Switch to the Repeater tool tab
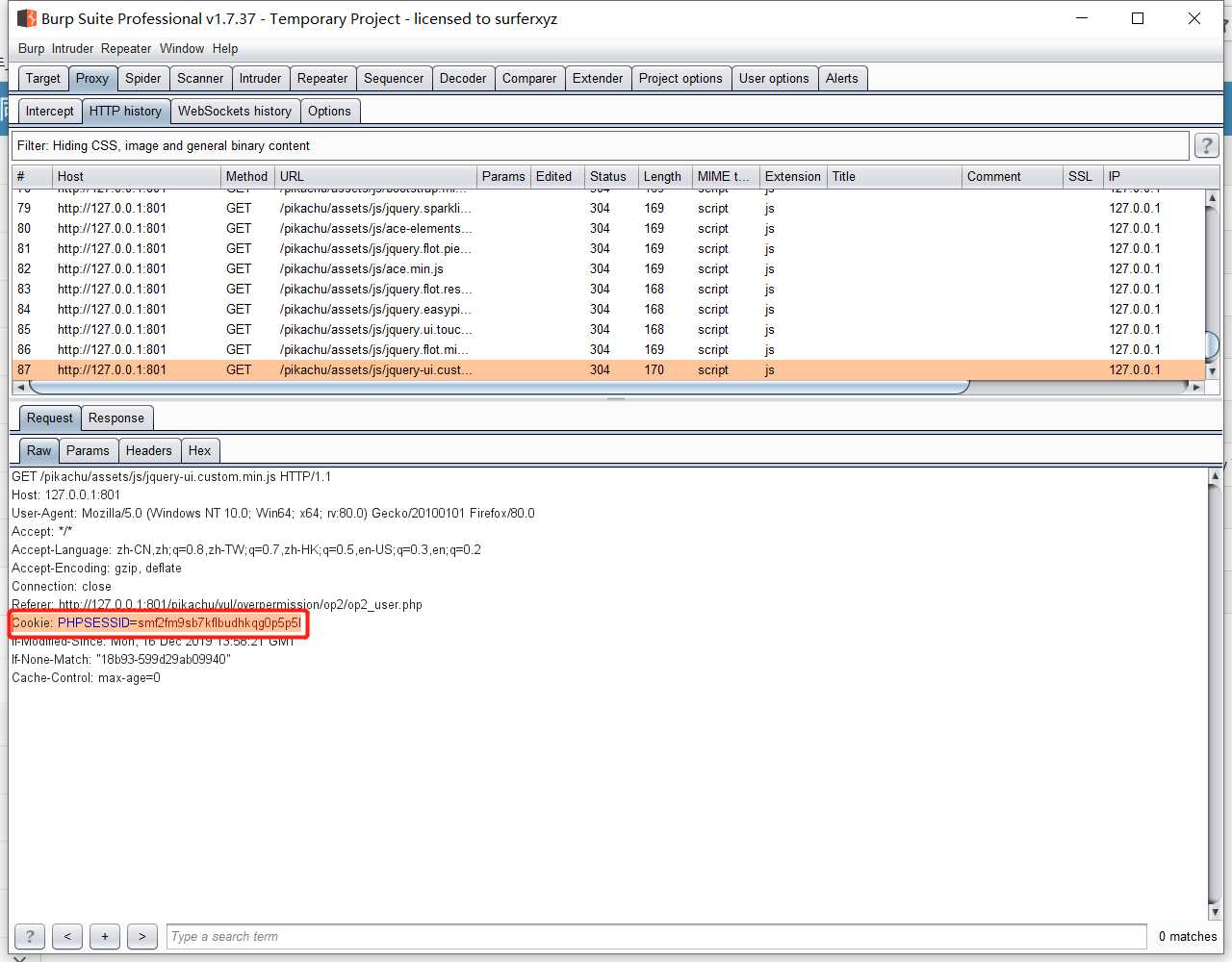This screenshot has width=1232, height=962. 322,78
